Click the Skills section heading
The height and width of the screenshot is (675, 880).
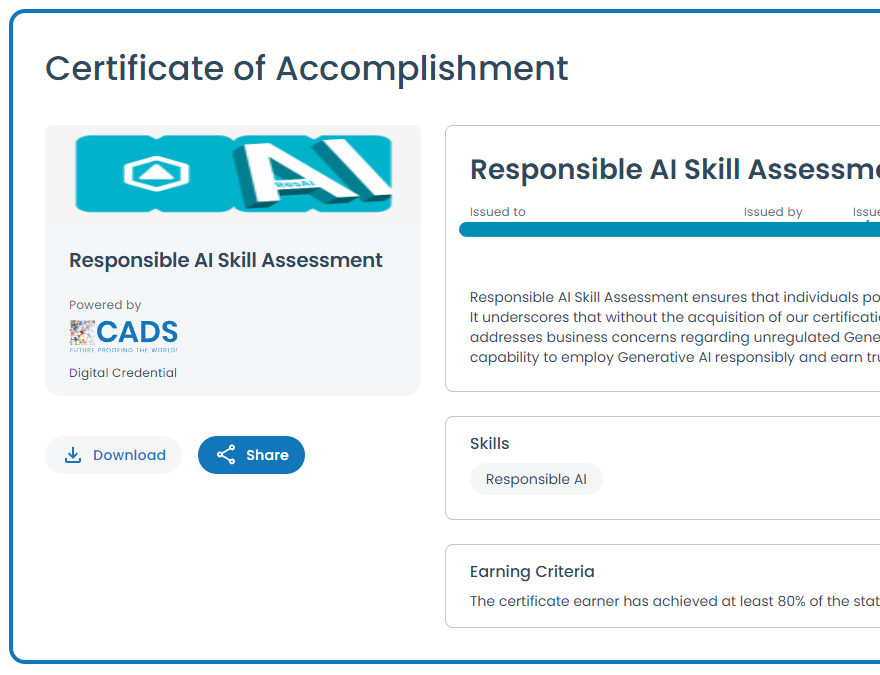click(489, 444)
